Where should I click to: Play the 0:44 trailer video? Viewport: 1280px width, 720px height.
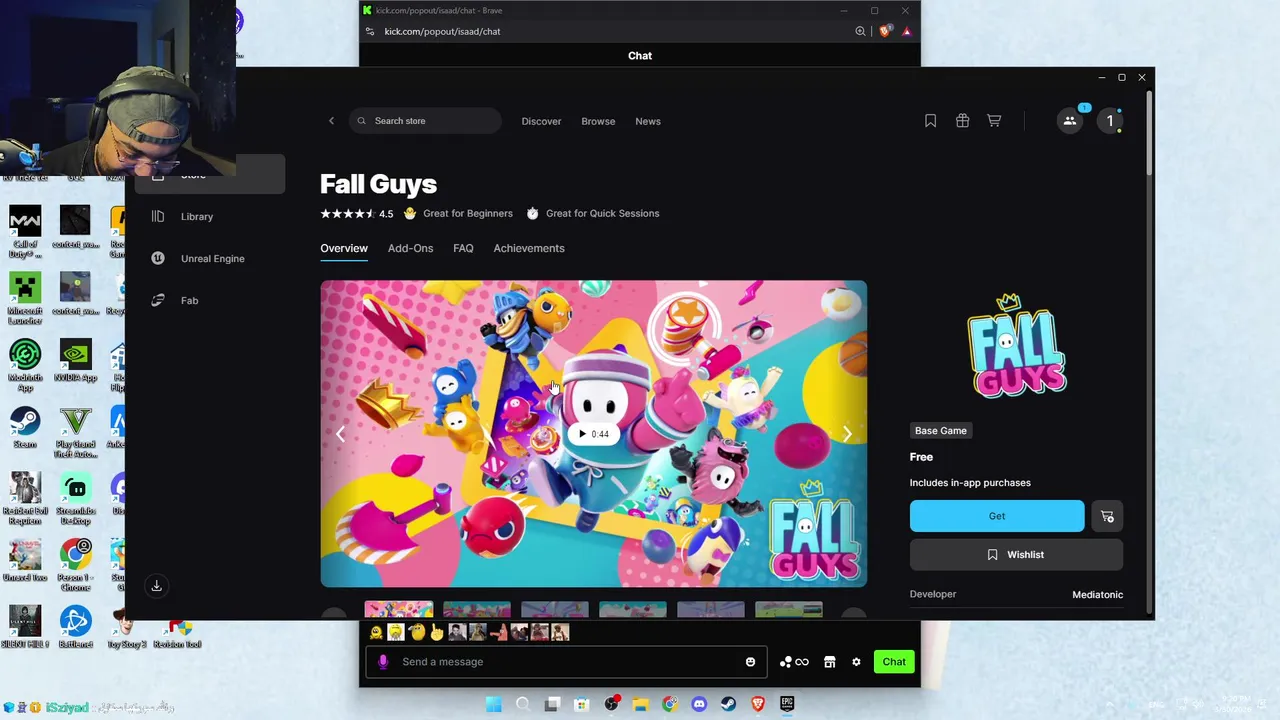pyautogui.click(x=593, y=434)
